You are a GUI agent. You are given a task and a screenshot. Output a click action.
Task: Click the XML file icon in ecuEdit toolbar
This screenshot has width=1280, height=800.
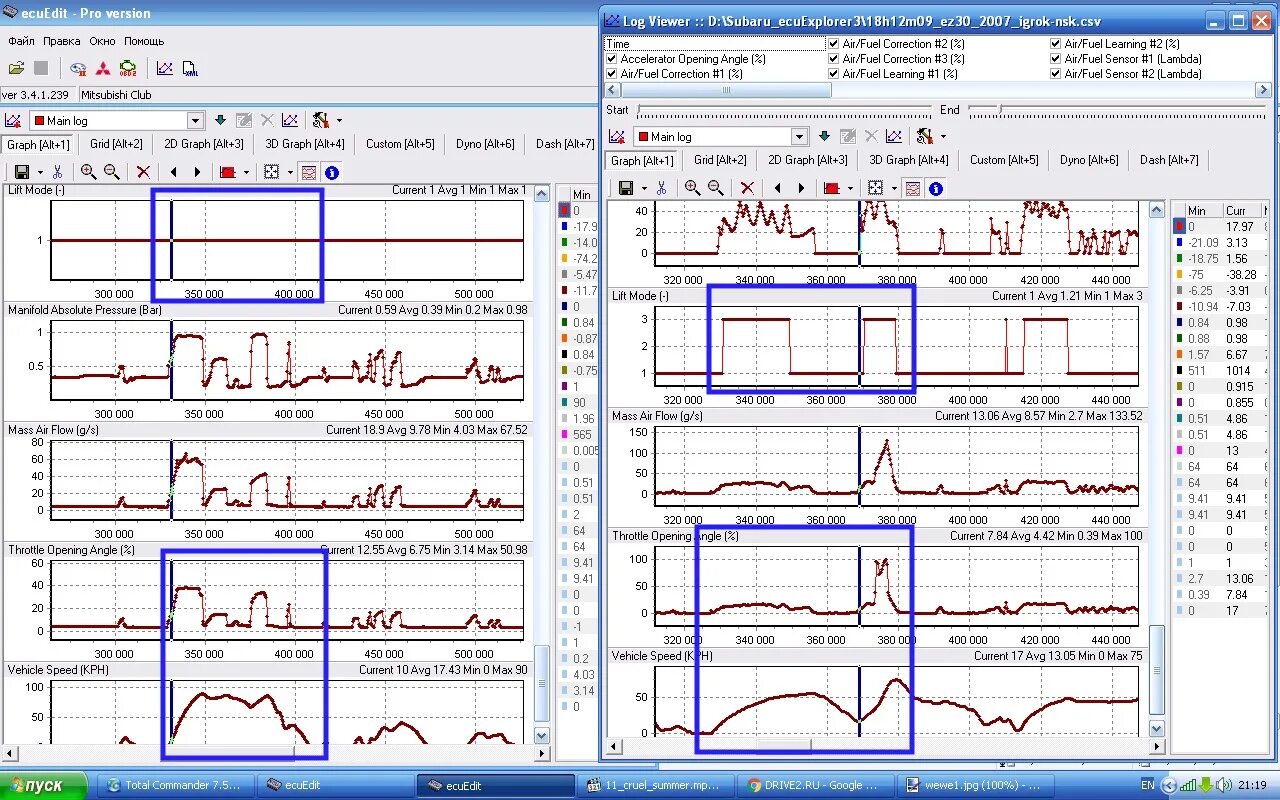coord(190,68)
